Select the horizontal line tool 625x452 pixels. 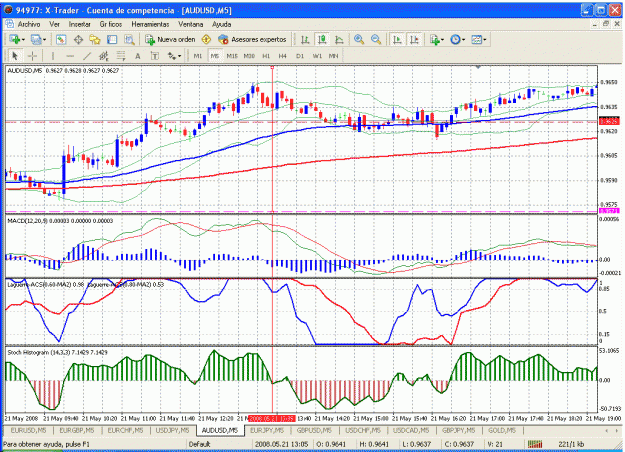[x=70, y=56]
